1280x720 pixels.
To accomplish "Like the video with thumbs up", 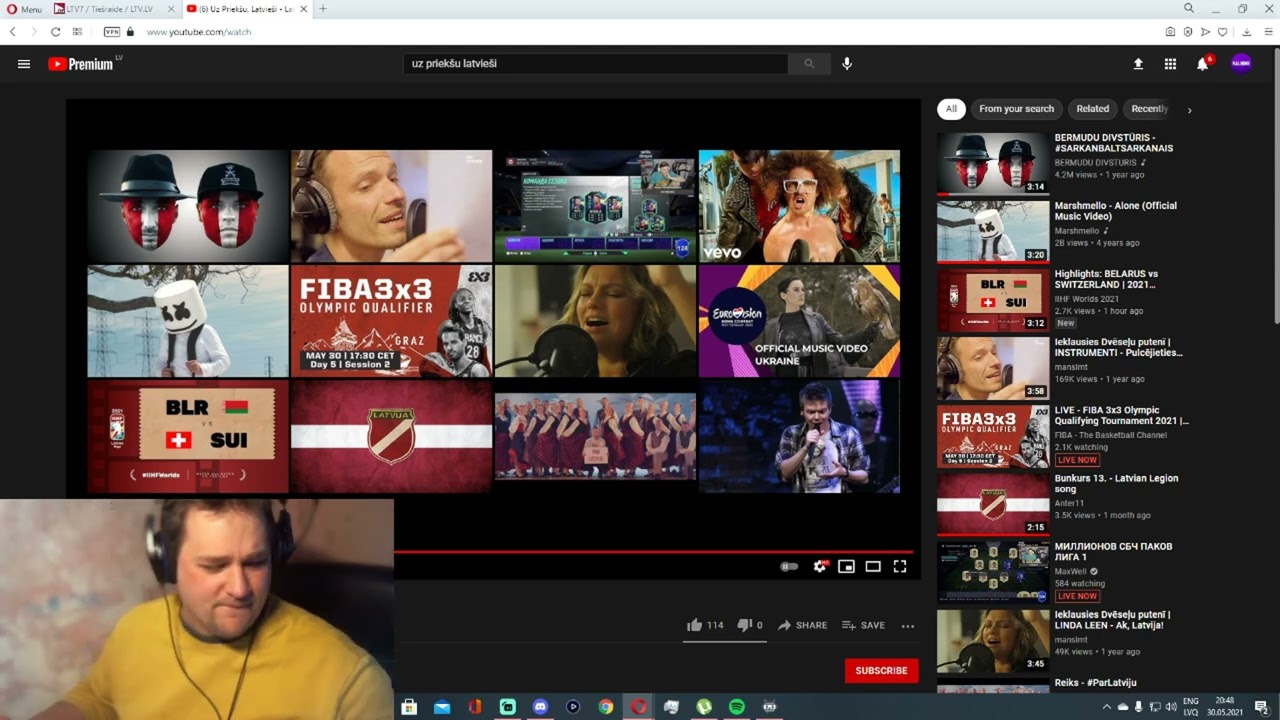I will [695, 625].
